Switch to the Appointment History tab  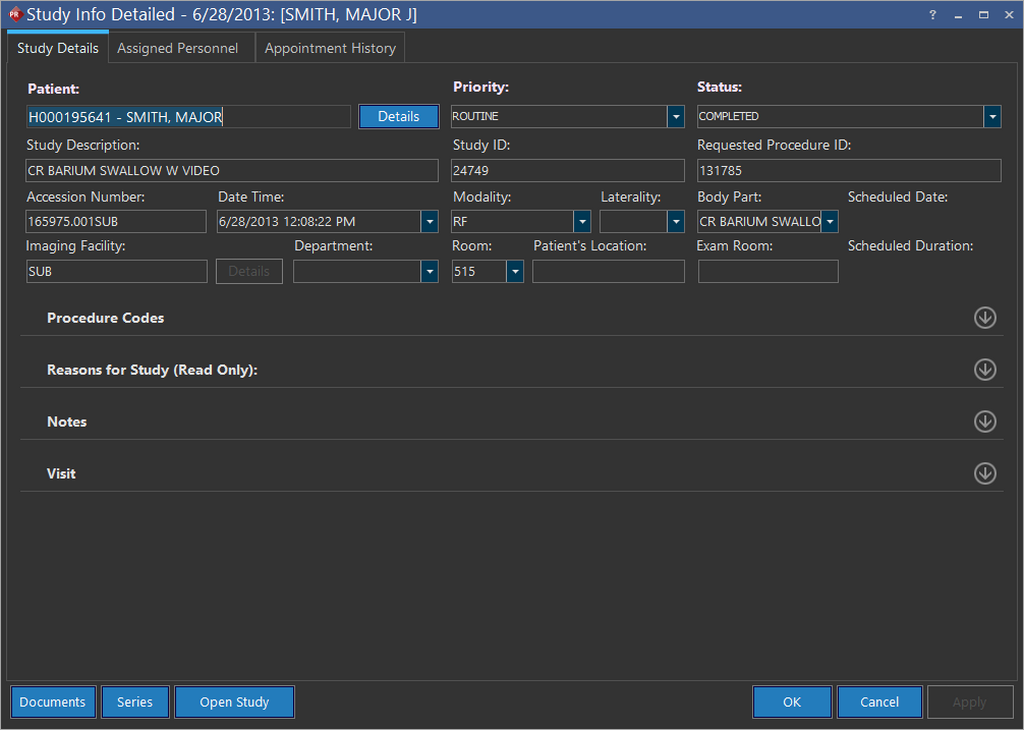330,48
